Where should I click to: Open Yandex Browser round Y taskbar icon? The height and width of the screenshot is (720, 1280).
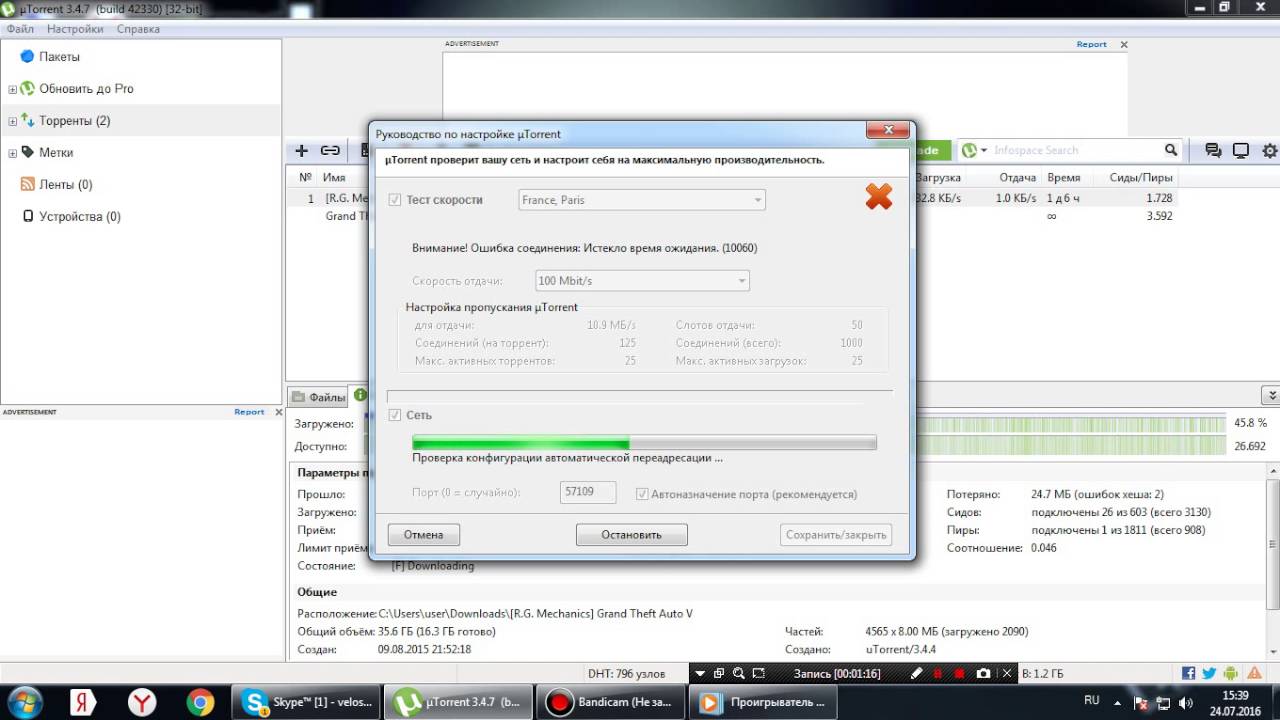143,703
